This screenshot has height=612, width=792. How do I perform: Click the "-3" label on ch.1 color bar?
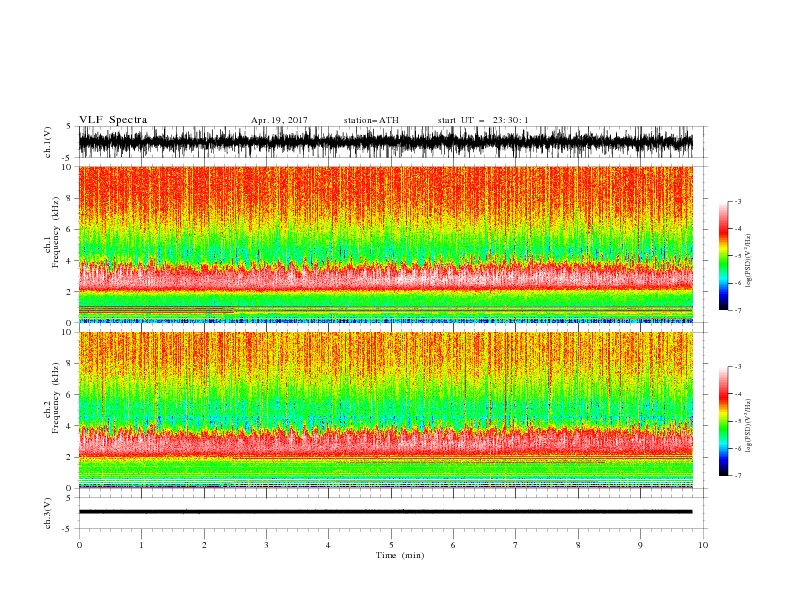pos(737,201)
